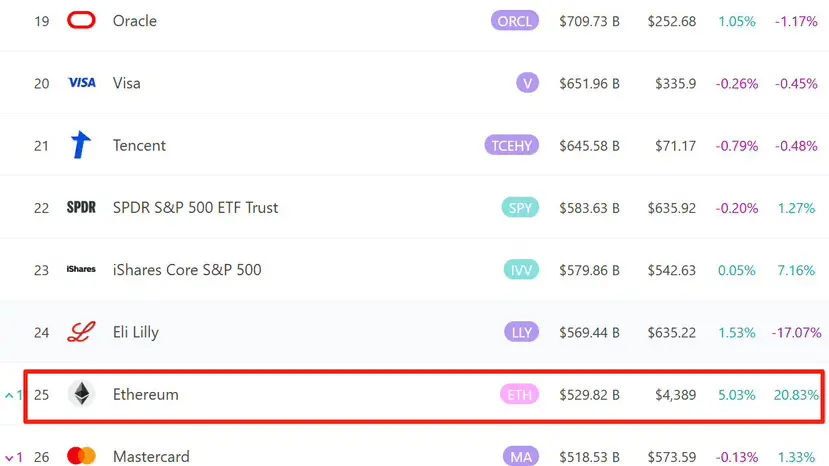Select the pink ETH ticker badge
Image resolution: width=829 pixels, height=466 pixels.
pos(519,395)
